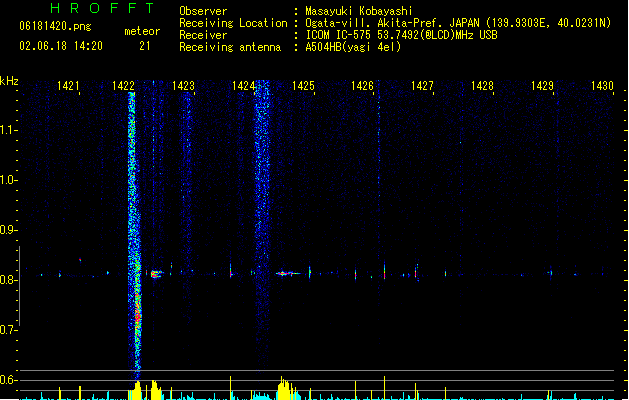This screenshot has height=400, width=629.
Task: Click the red horizontal echo just before 1425
Action: 288,274
